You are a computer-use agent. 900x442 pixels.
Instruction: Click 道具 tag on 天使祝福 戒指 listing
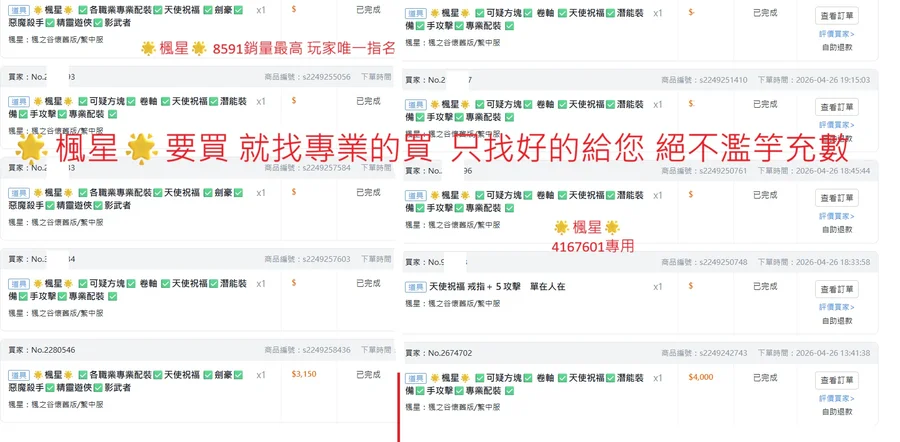[x=416, y=286]
